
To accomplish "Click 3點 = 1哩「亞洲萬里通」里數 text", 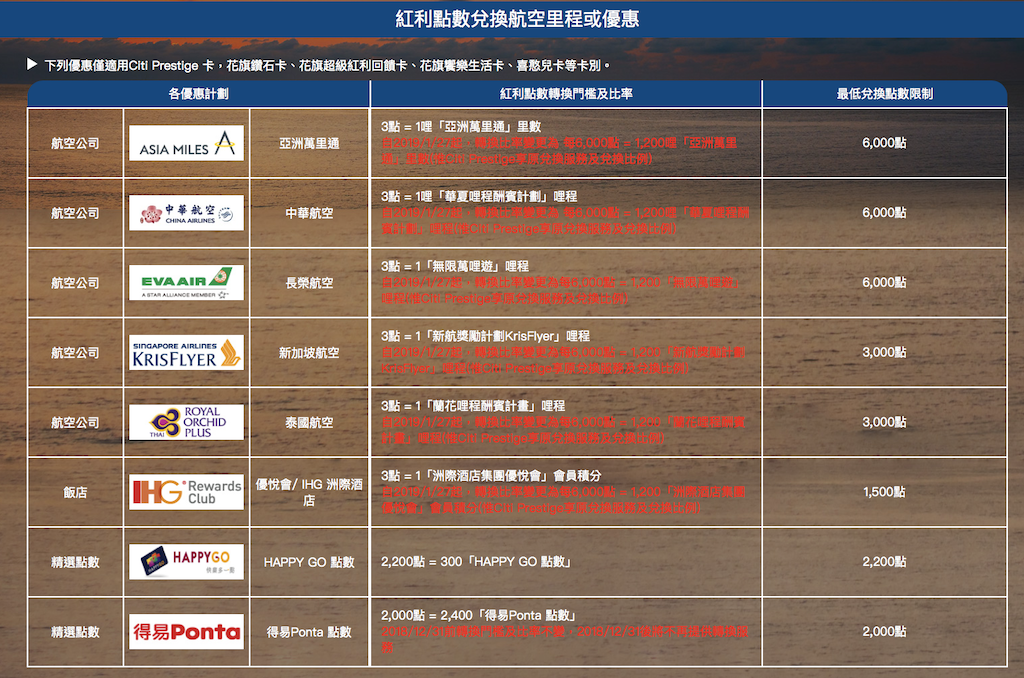I will (461, 127).
